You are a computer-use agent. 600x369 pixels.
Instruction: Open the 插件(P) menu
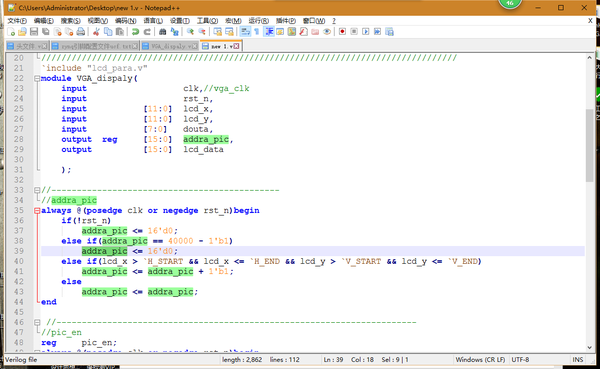tap(286, 21)
